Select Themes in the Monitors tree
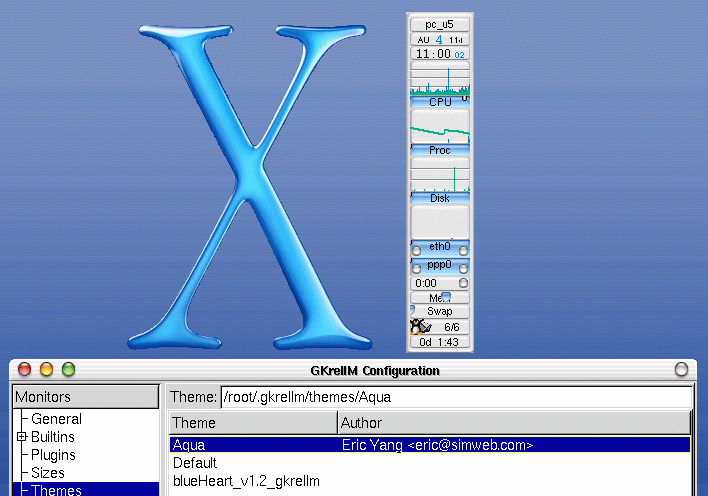Screen dimensions: 708x496 [x=56, y=490]
